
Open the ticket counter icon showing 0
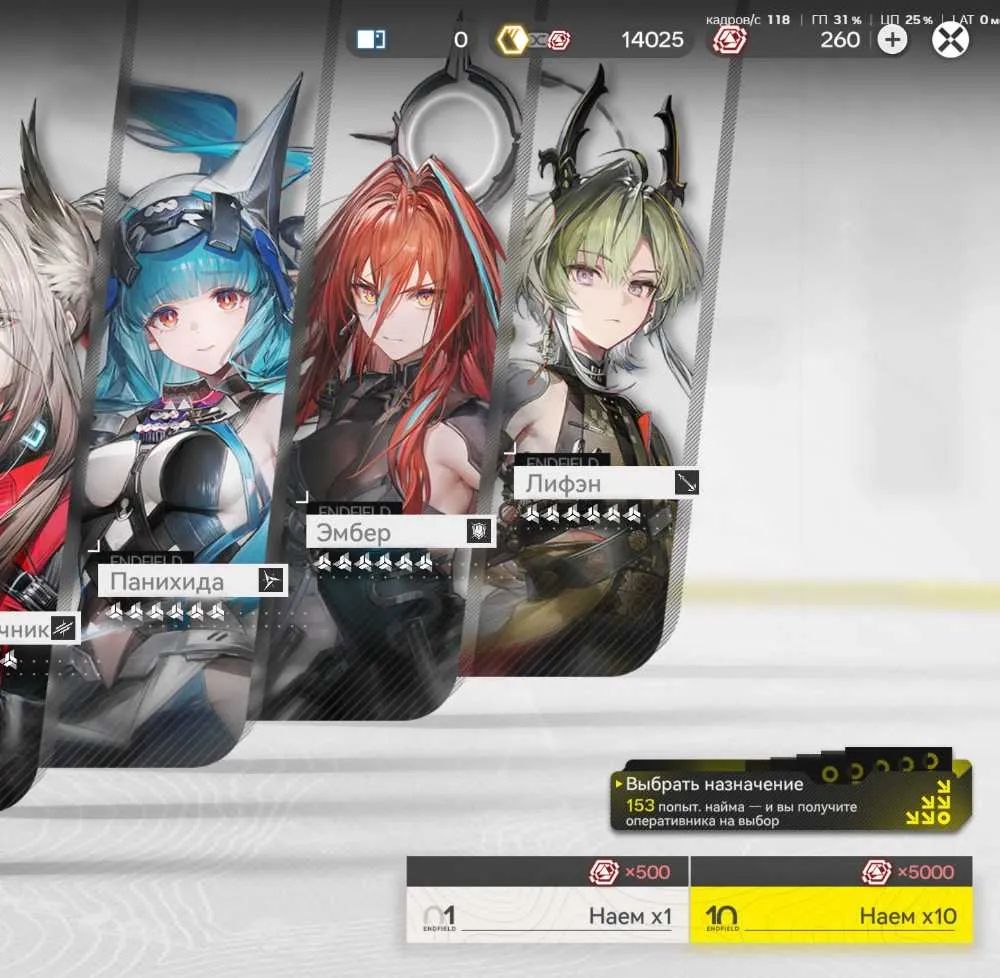pyautogui.click(x=371, y=40)
